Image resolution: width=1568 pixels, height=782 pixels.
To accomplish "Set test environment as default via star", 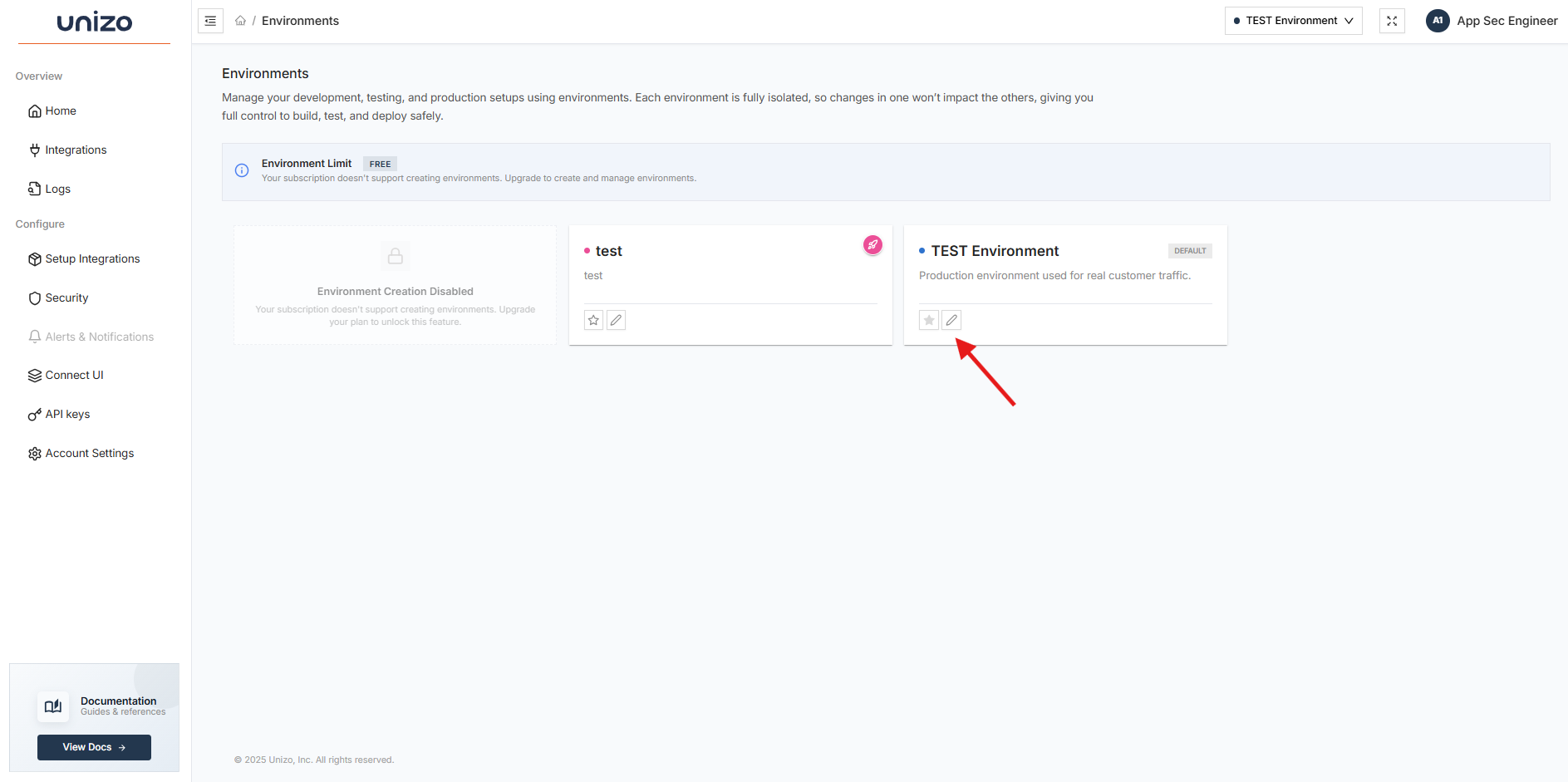I will [593, 320].
